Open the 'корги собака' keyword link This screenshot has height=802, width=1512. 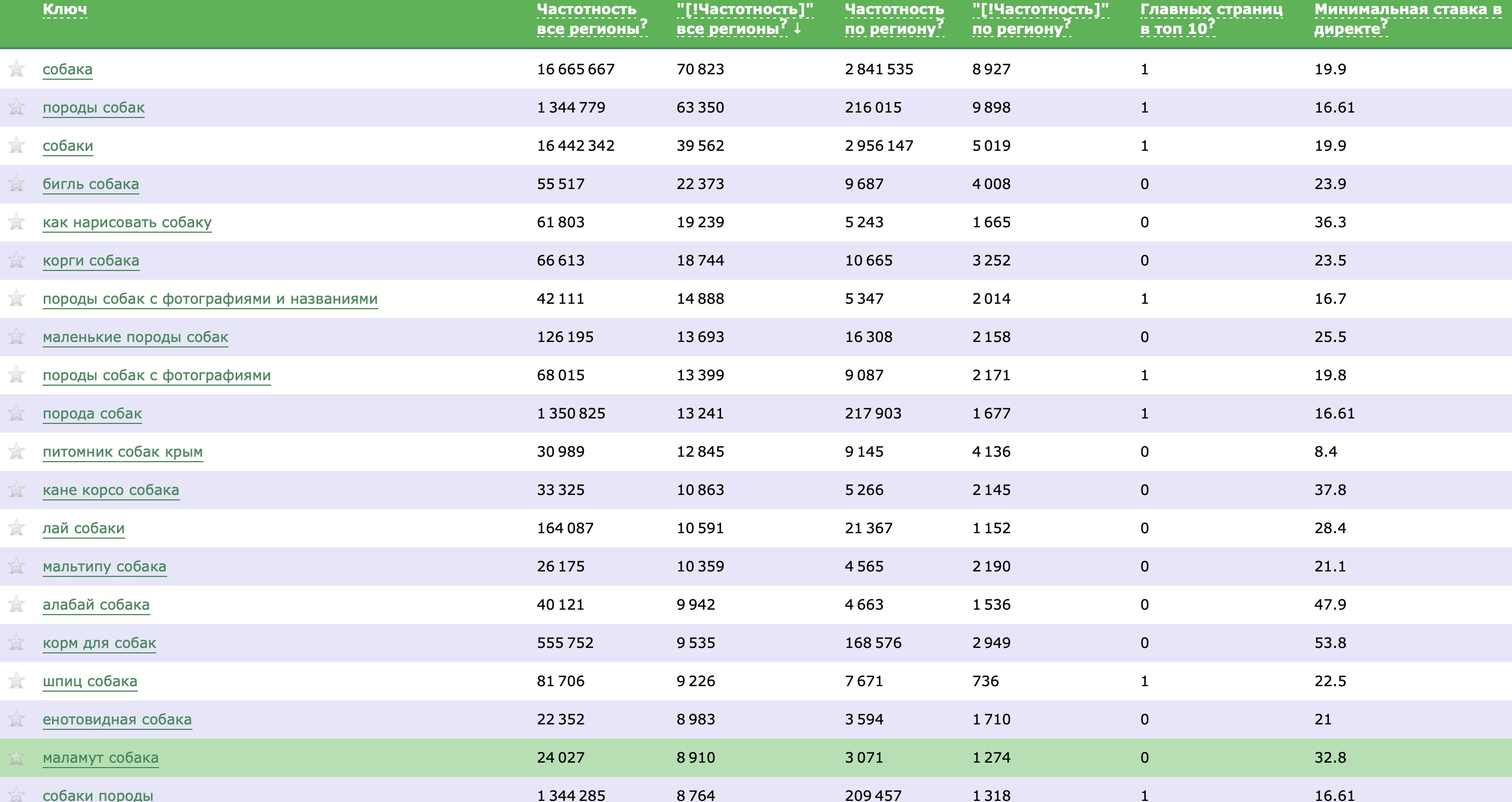pyautogui.click(x=90, y=261)
